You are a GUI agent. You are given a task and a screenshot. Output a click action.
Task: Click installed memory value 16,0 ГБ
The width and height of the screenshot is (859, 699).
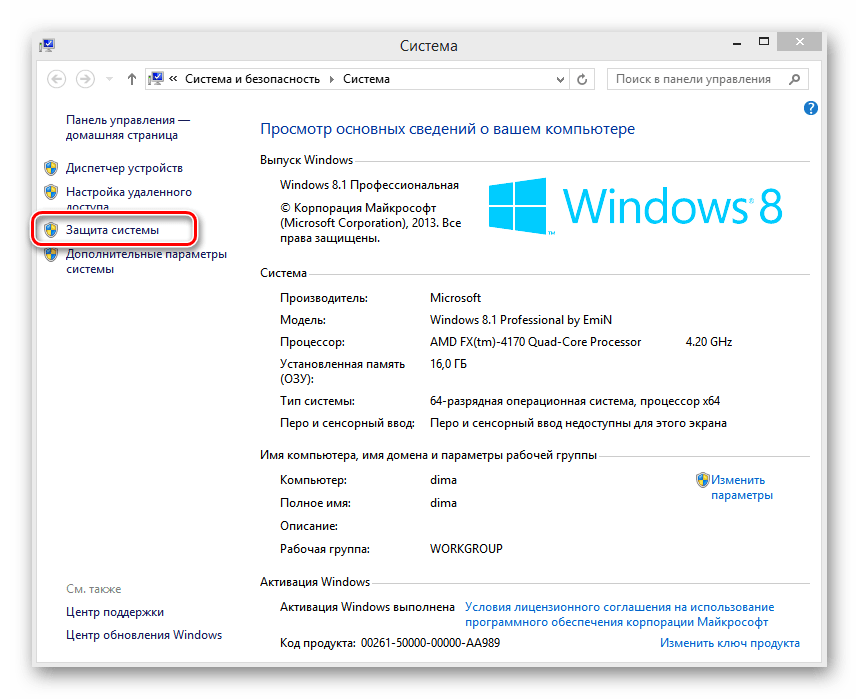point(448,364)
